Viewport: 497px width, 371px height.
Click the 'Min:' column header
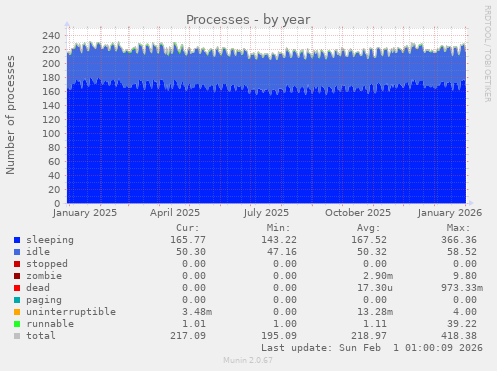[278, 228]
